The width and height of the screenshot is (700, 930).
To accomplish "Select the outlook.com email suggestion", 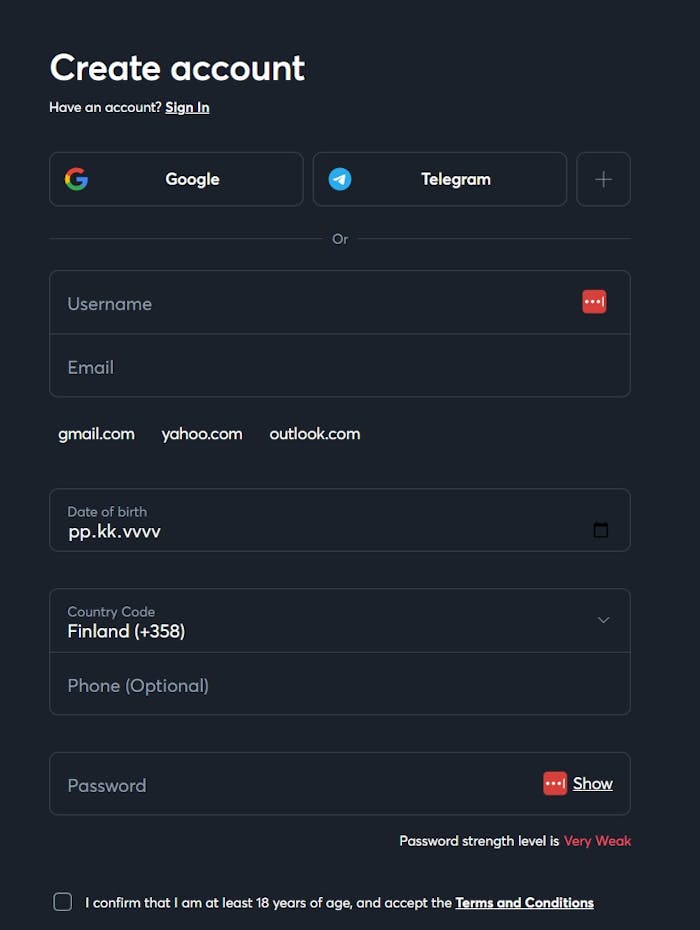I will (315, 434).
